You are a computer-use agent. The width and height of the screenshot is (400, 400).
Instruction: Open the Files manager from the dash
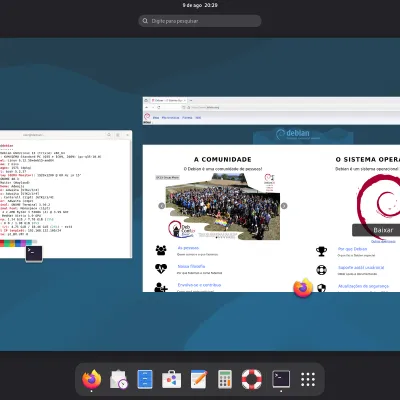145,379
